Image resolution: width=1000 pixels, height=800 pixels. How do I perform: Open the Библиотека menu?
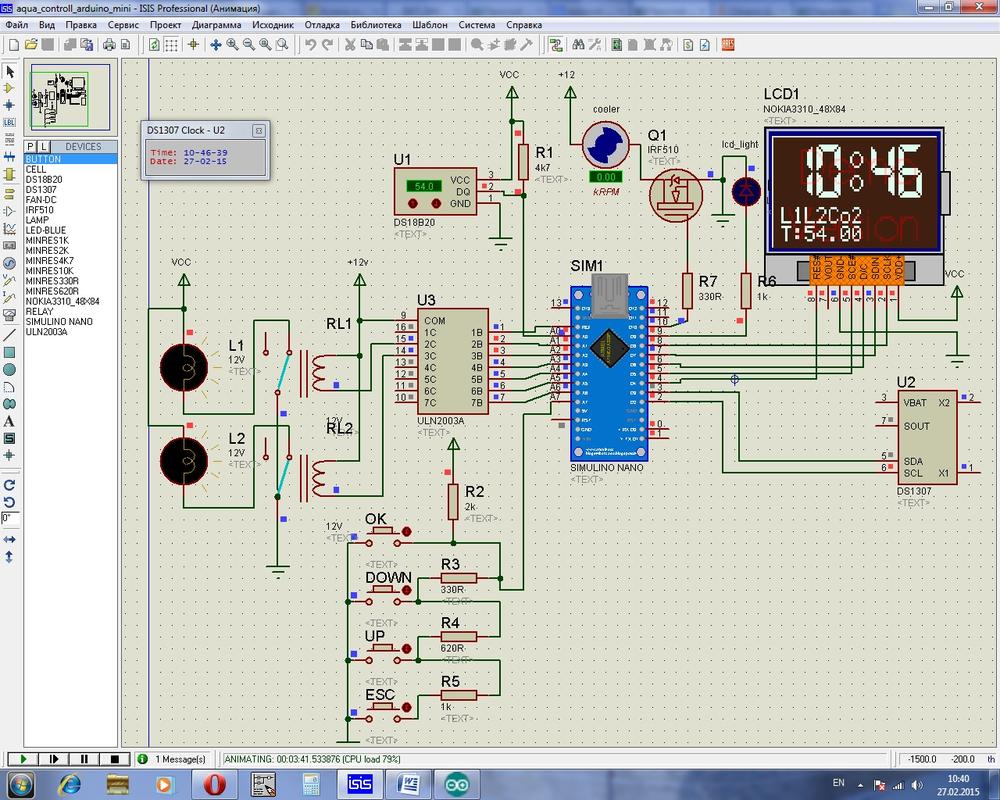click(377, 23)
